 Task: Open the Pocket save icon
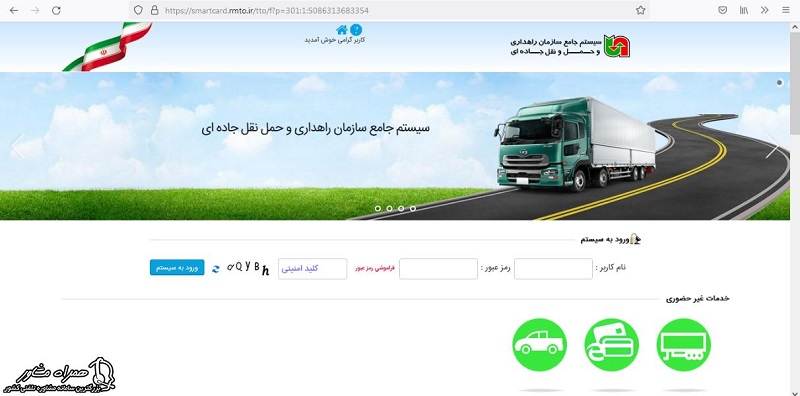722,10
